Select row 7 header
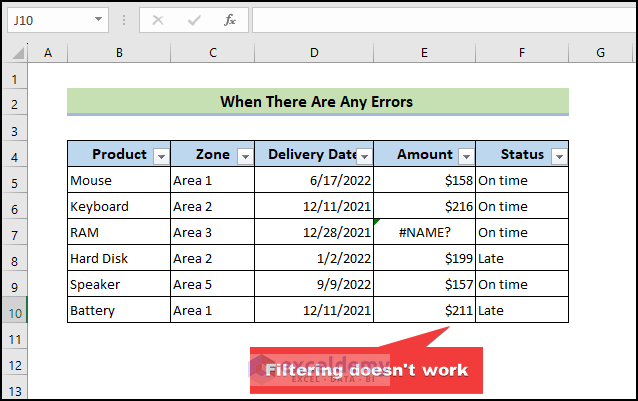Viewport: 638px width, 401px height. 17,233
